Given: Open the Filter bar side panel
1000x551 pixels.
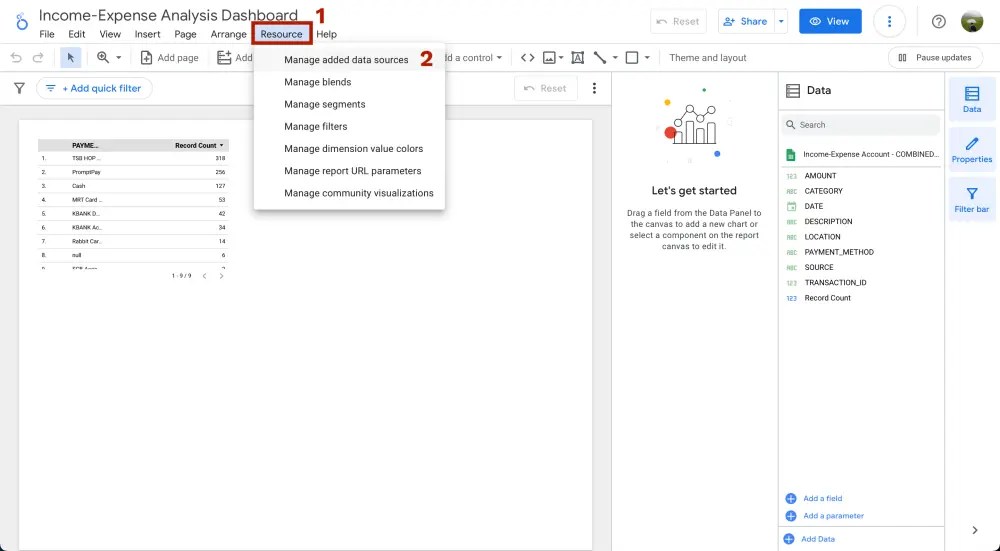Looking at the screenshot, I should pos(971,200).
